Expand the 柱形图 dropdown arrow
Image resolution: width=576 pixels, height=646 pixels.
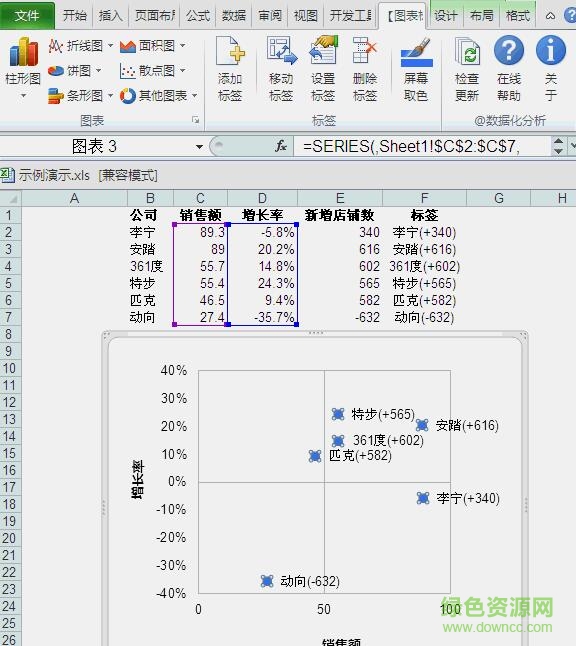pos(23,96)
